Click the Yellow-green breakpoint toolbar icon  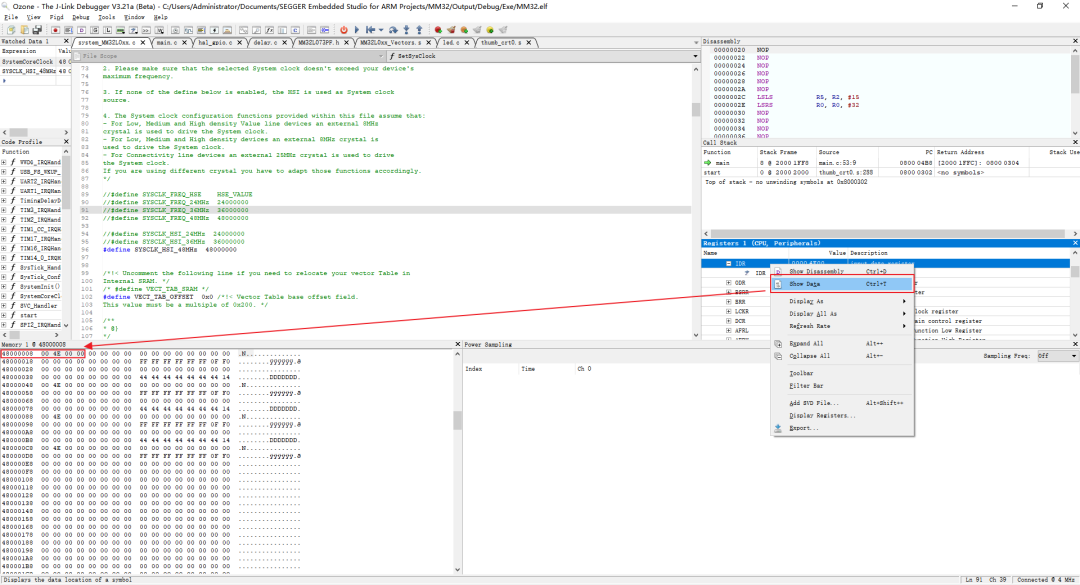point(490,30)
